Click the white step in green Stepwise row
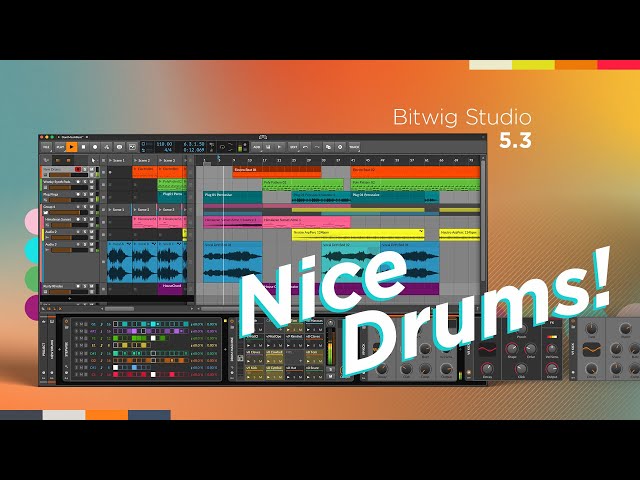 point(153,338)
